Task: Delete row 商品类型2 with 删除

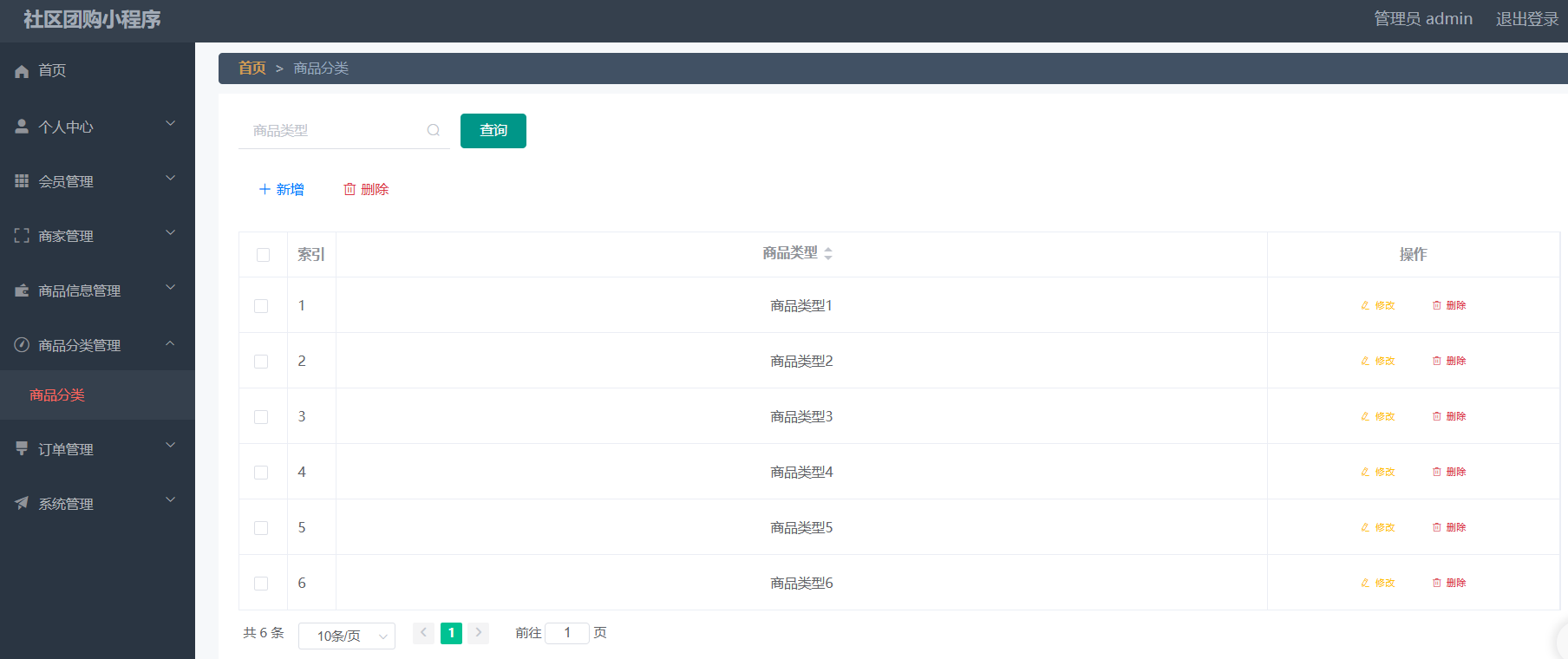Action: (1449, 361)
